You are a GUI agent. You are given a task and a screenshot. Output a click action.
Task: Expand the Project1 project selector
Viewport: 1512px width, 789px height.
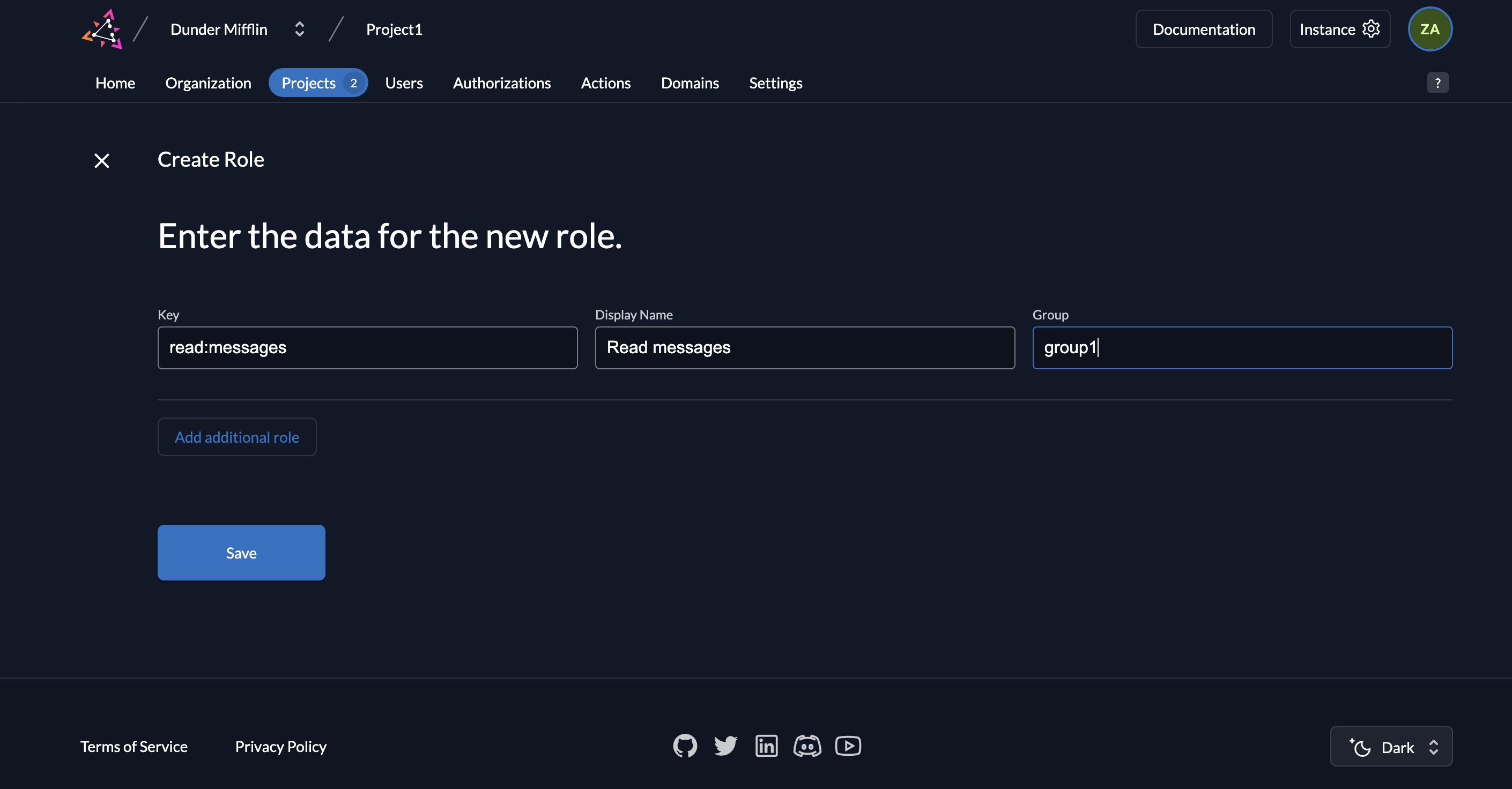[393, 29]
